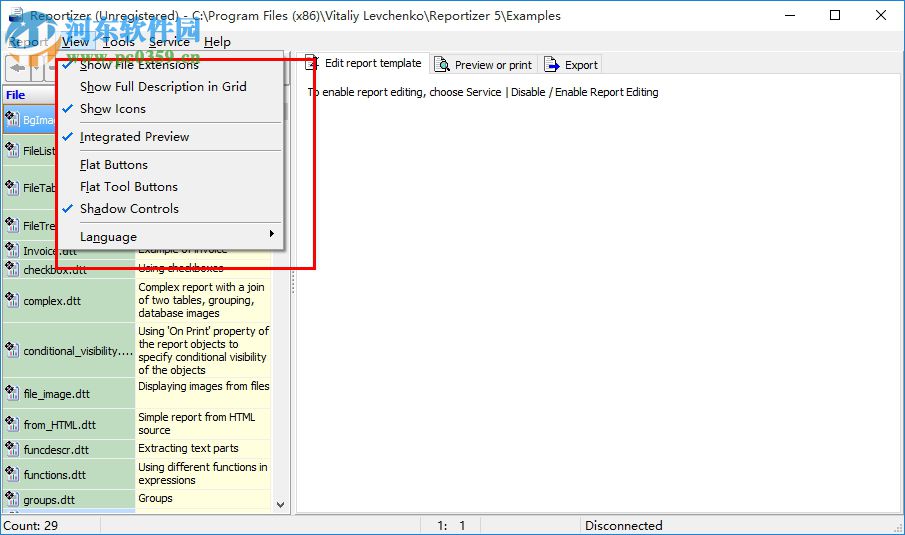This screenshot has width=905, height=535.
Task: Switch to Edit report template tab
Action: pyautogui.click(x=366, y=63)
